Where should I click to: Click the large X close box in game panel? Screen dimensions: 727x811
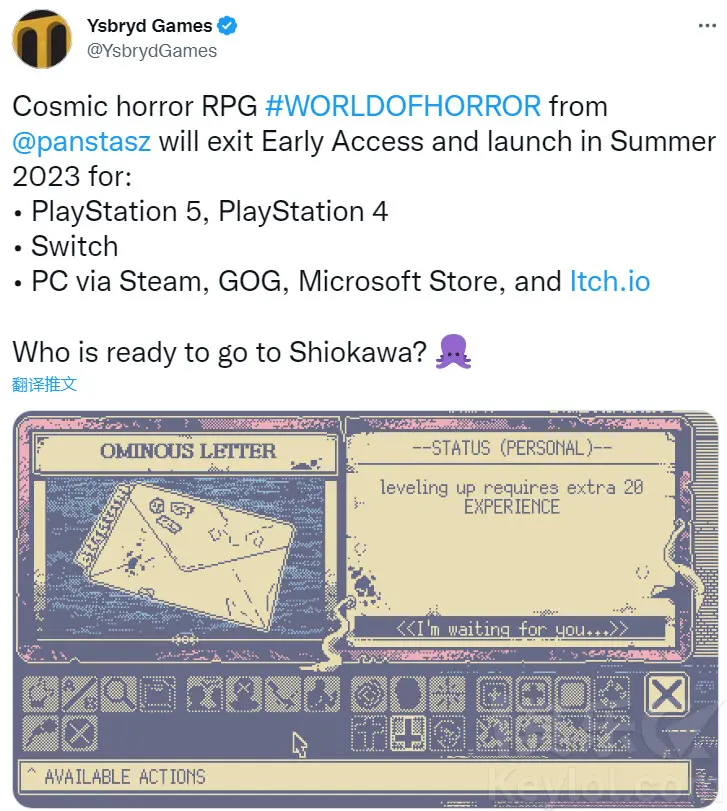pyautogui.click(x=667, y=694)
